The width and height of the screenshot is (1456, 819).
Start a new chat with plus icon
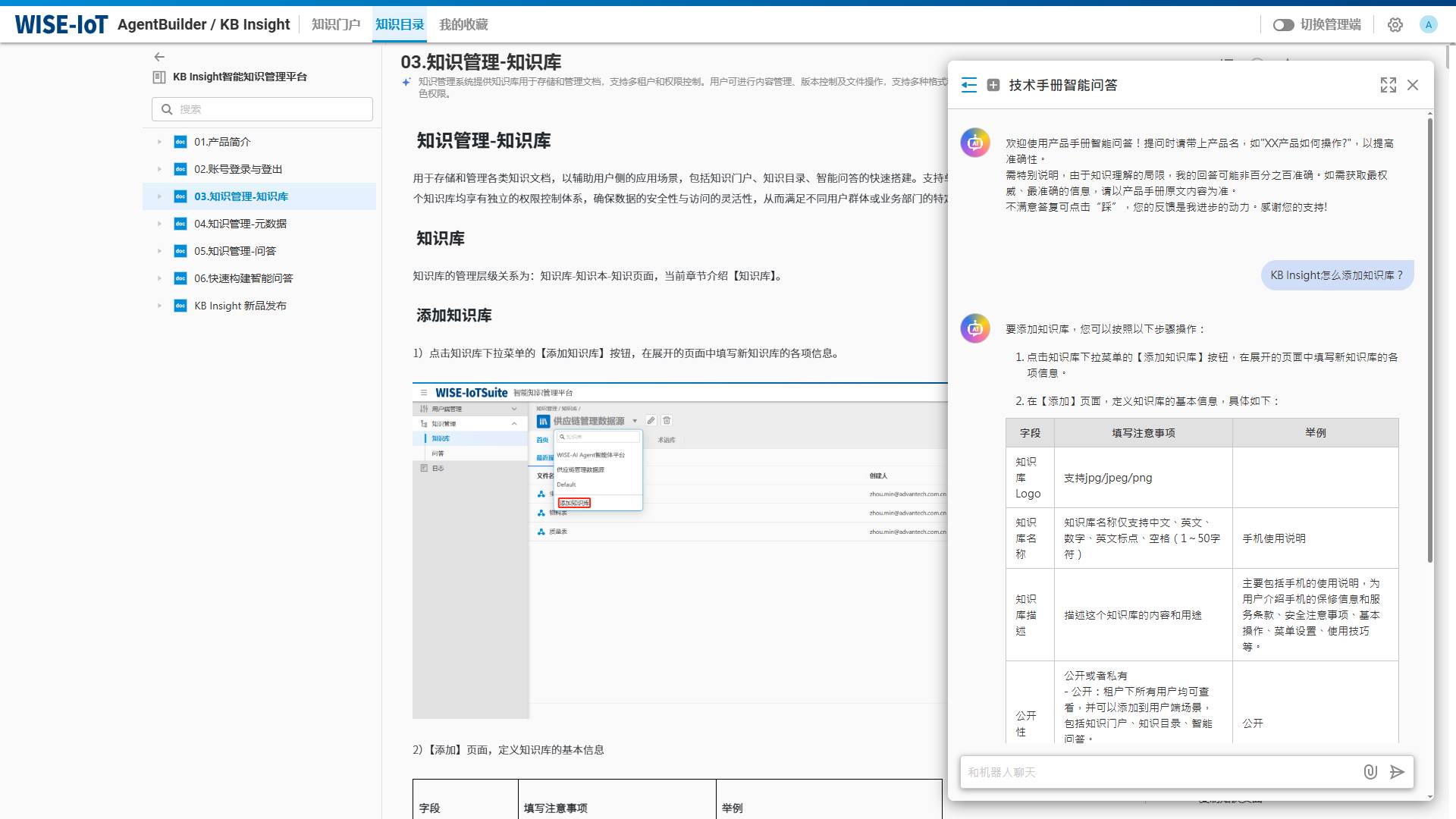point(993,85)
